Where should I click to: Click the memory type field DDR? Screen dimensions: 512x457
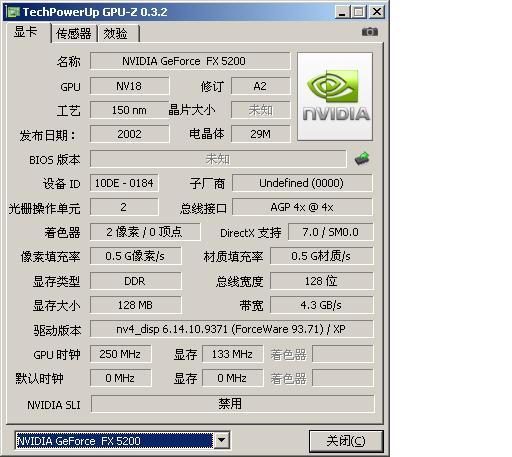pyautogui.click(x=136, y=281)
